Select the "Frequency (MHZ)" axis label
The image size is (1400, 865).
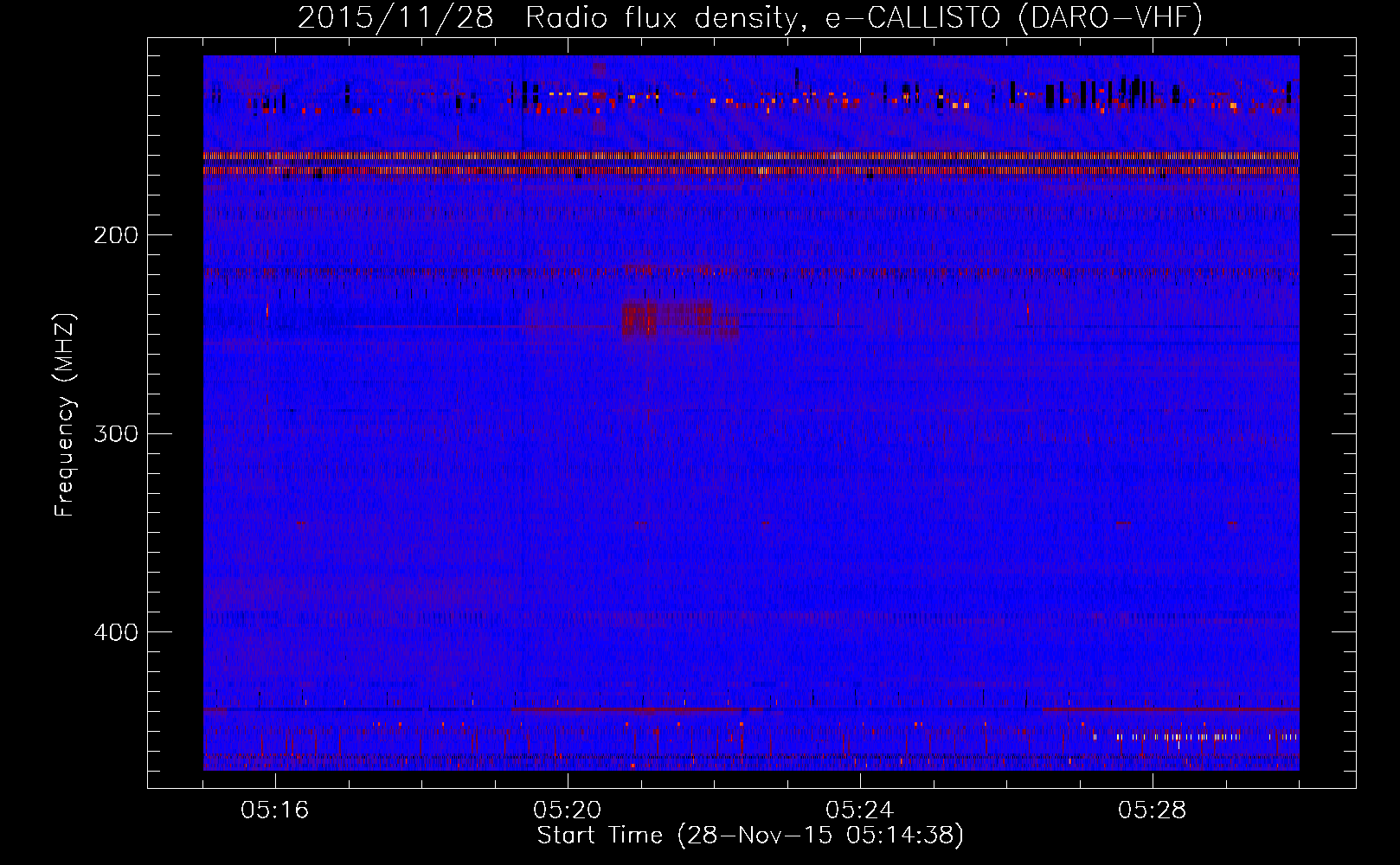[x=65, y=415]
